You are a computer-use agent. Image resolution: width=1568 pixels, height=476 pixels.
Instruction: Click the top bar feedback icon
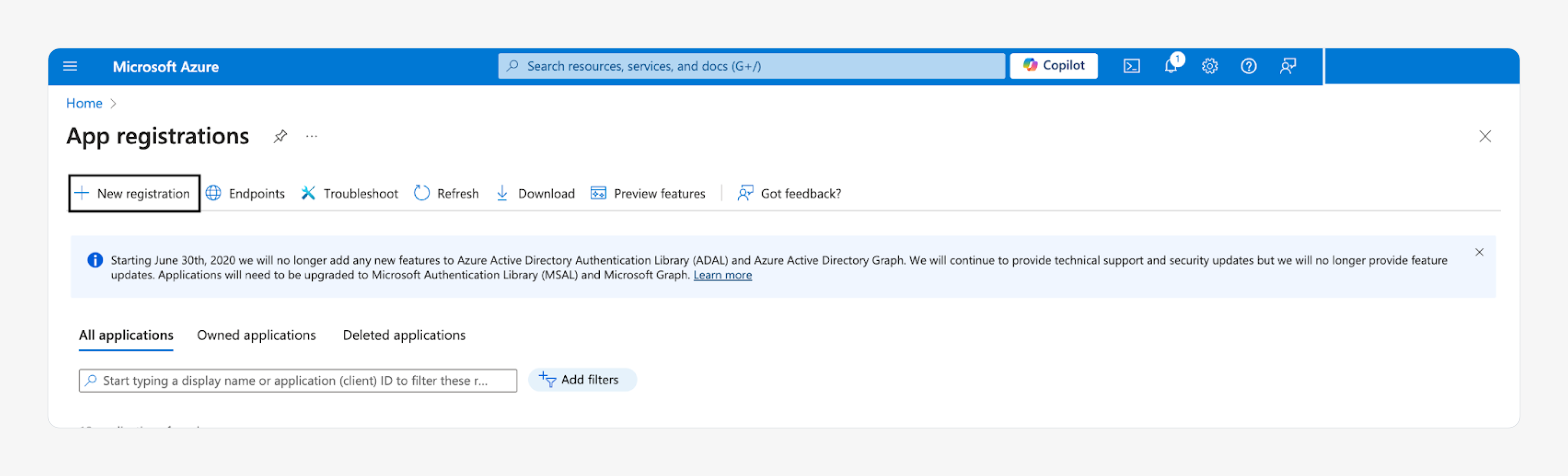tap(1287, 66)
